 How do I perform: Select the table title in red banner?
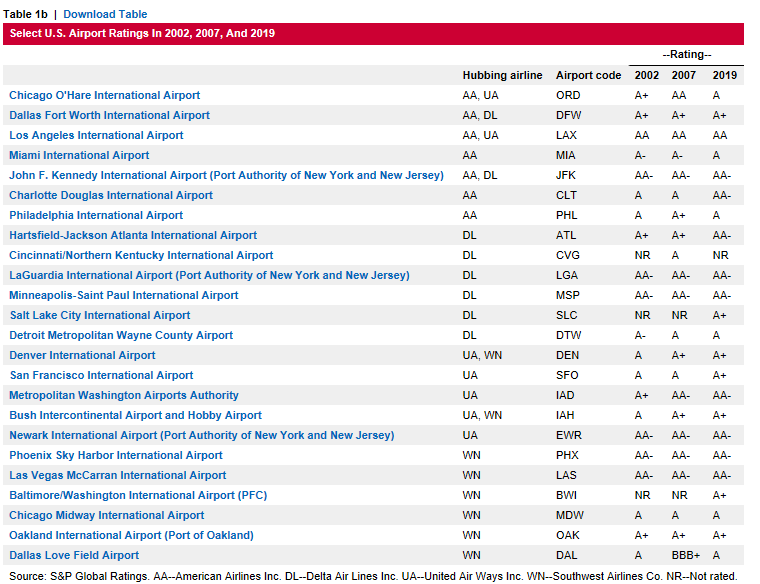click(x=142, y=33)
